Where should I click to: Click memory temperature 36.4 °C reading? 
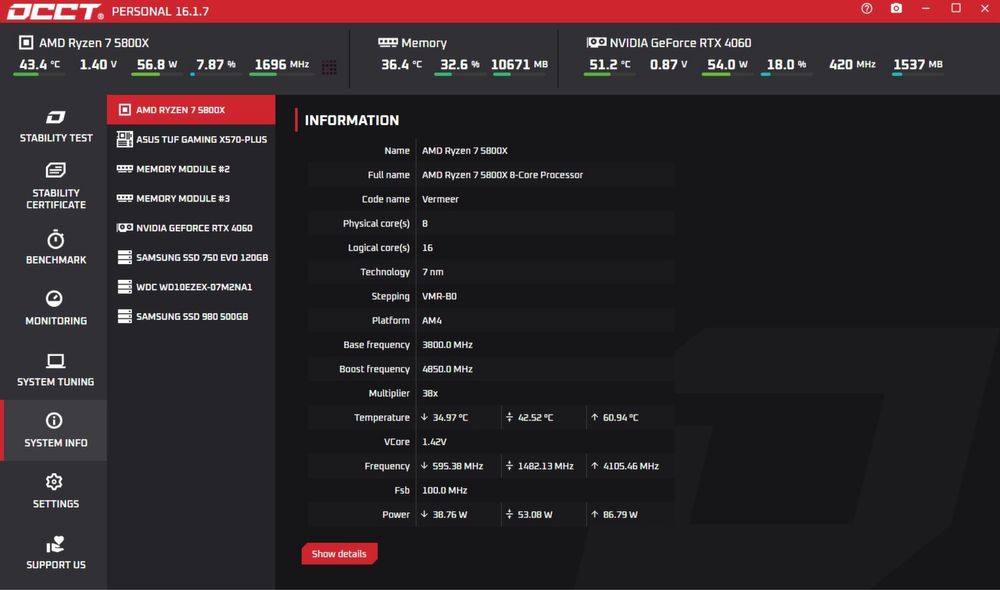click(x=401, y=64)
